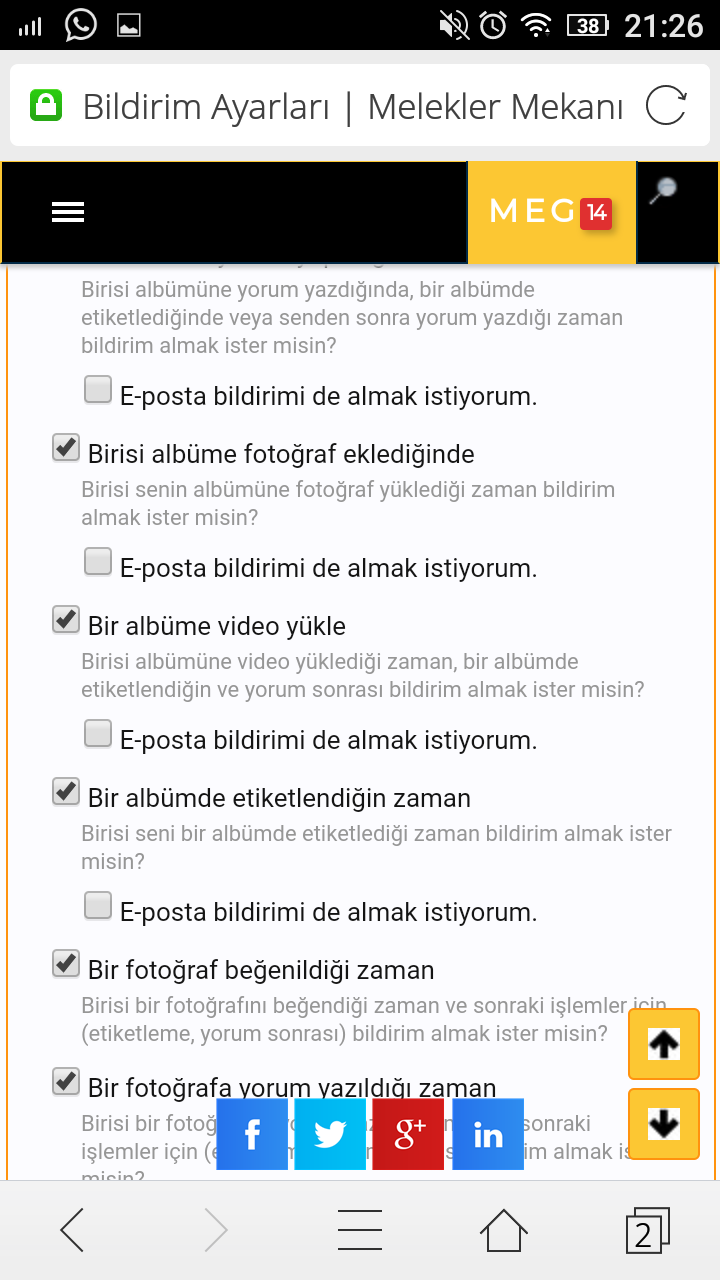Share the page on Facebook

pyautogui.click(x=251, y=1134)
